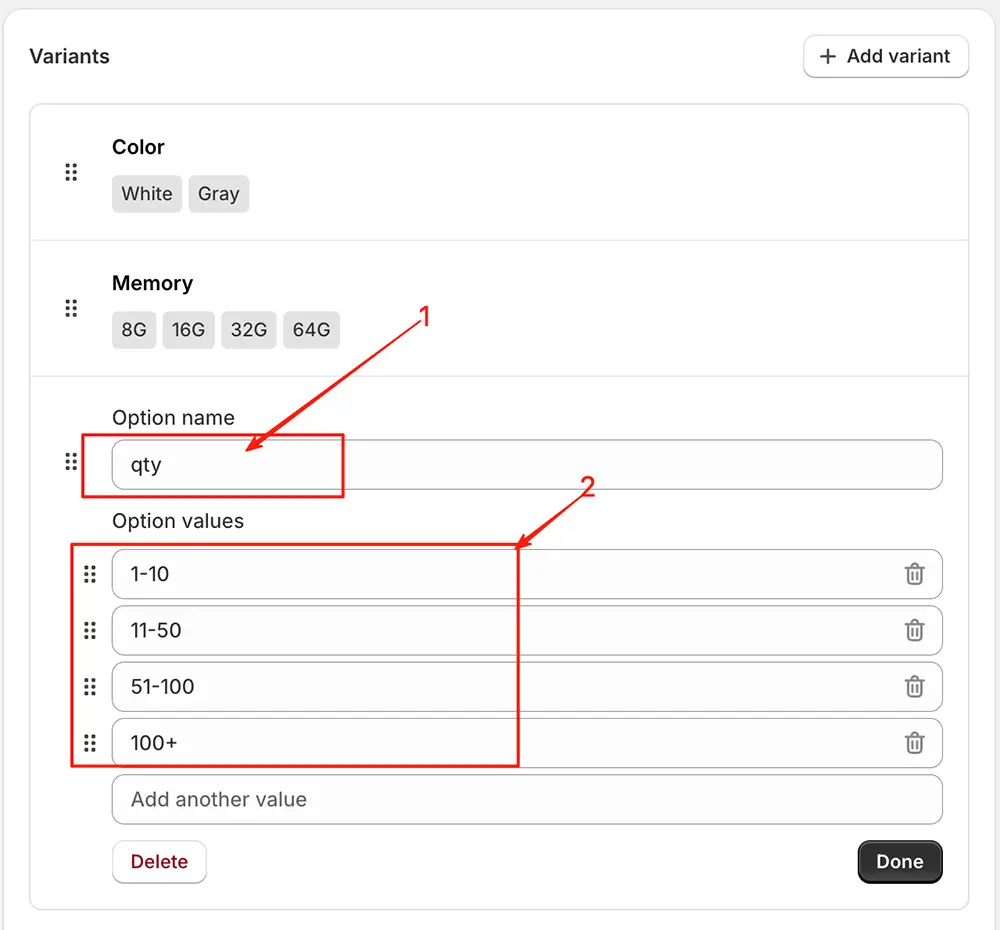1000x930 pixels.
Task: Select the Gray color value chip
Action: pos(219,194)
